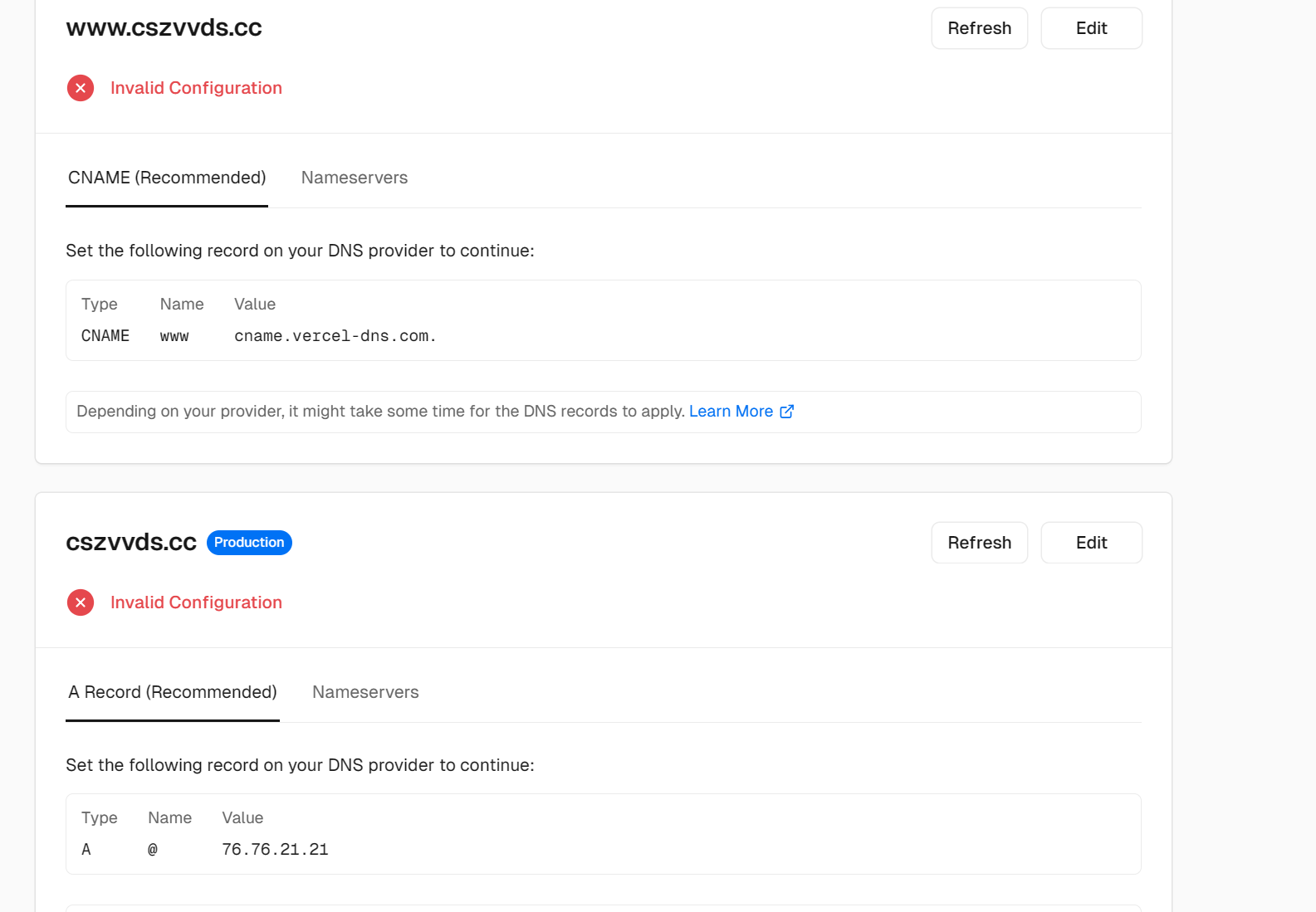Click the 76.76.21.21 IP address value
The width and height of the screenshot is (1316, 912).
pos(275,850)
